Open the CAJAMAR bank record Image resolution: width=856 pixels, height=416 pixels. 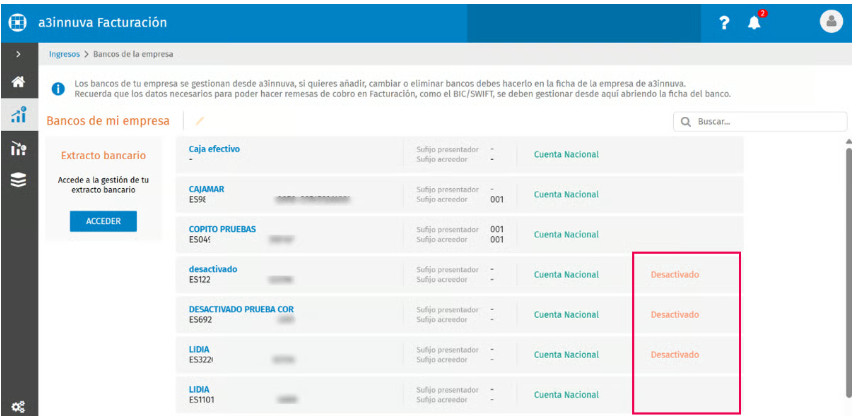[206, 189]
